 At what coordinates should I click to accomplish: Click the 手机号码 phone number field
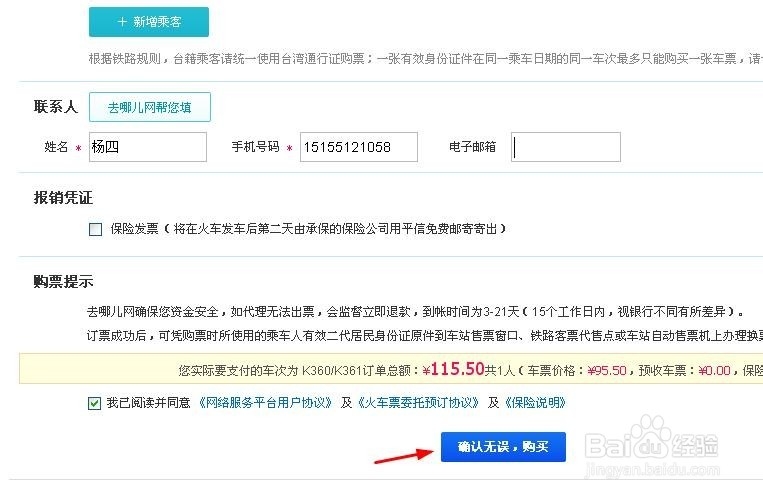[359, 147]
